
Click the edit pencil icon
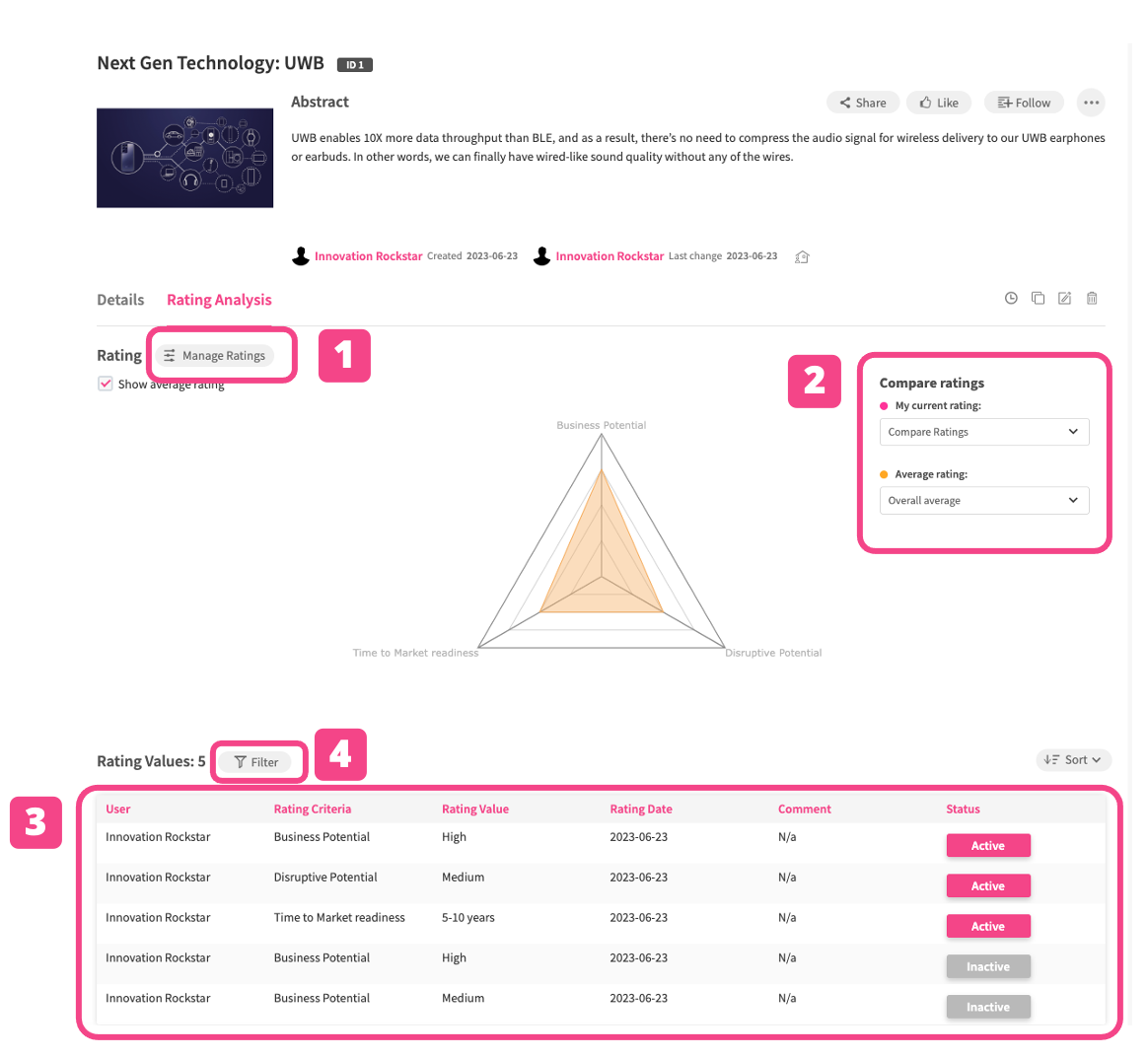click(1064, 299)
